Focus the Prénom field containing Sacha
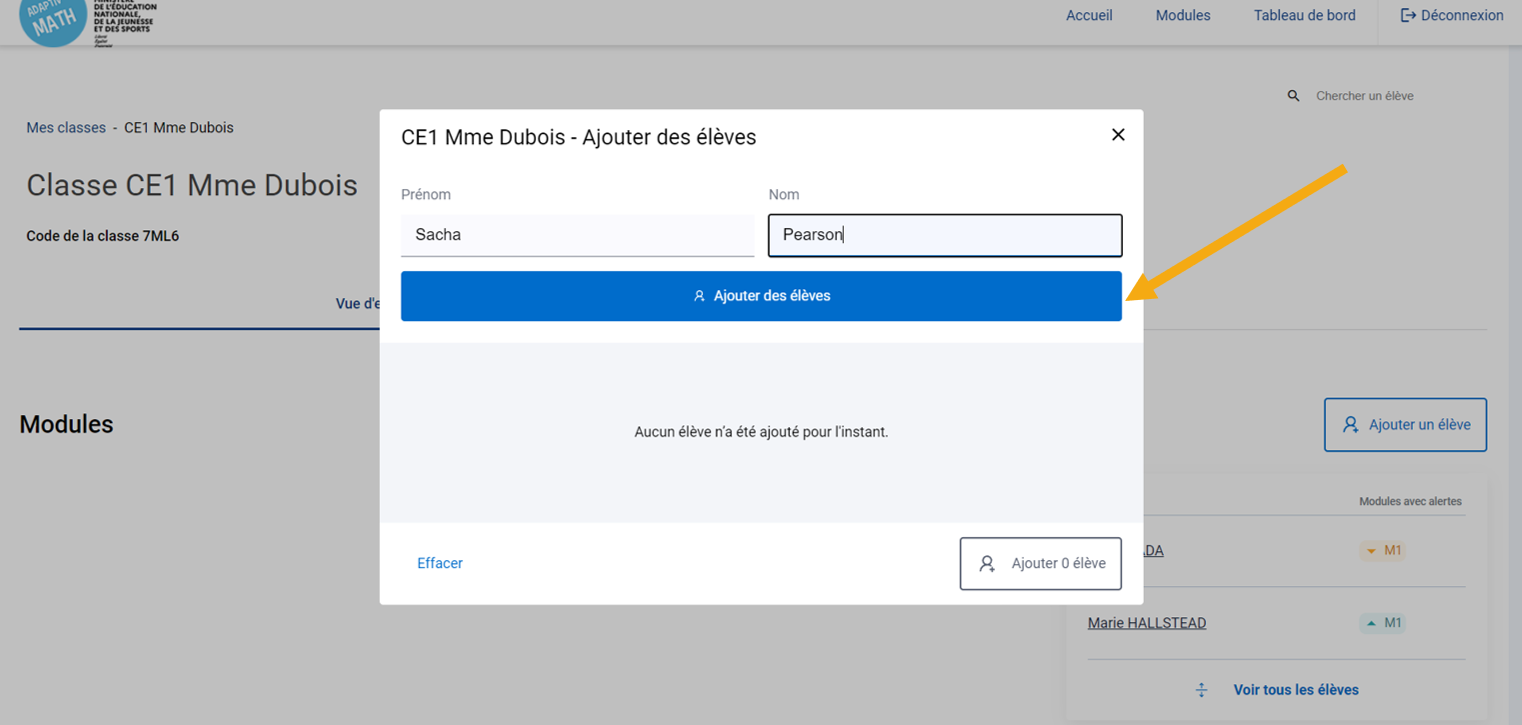The height and width of the screenshot is (725, 1522). pyautogui.click(x=577, y=235)
